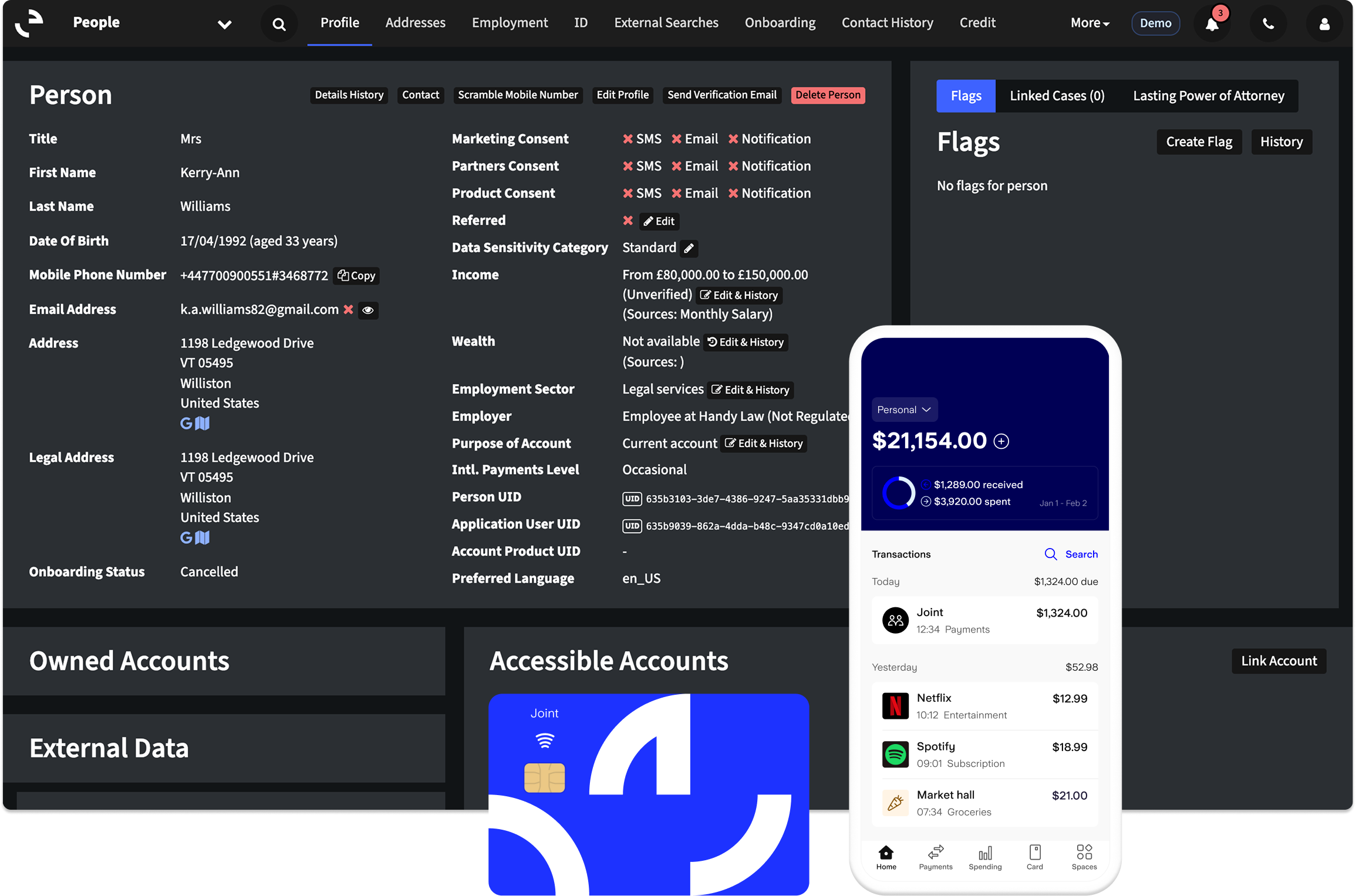This screenshot has height=896, width=1356.
Task: Click the phone call icon in header
Action: pyautogui.click(x=1268, y=24)
